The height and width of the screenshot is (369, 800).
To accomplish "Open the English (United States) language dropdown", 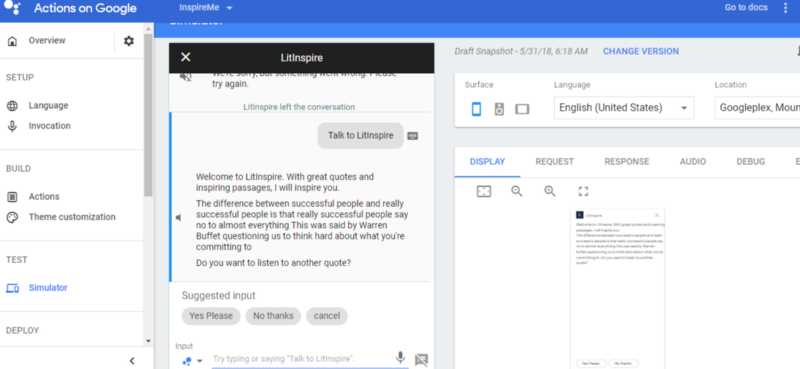I will [x=624, y=108].
